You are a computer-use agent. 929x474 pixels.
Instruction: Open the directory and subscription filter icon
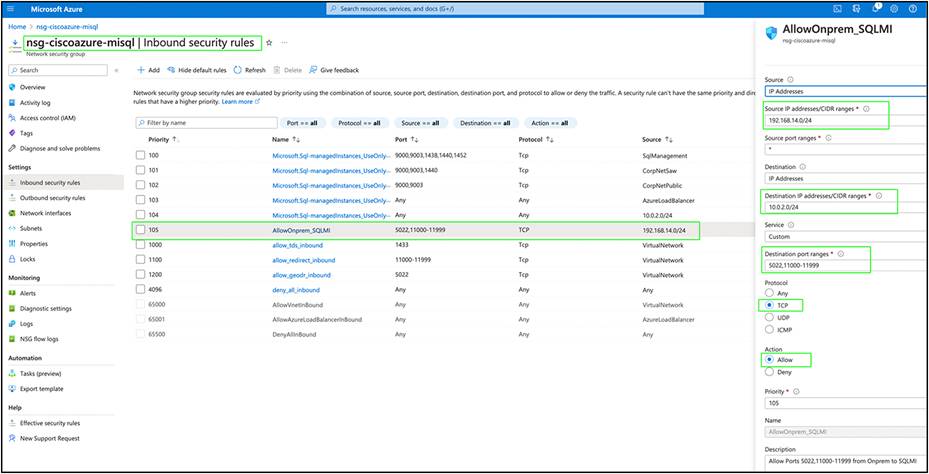coord(856,9)
